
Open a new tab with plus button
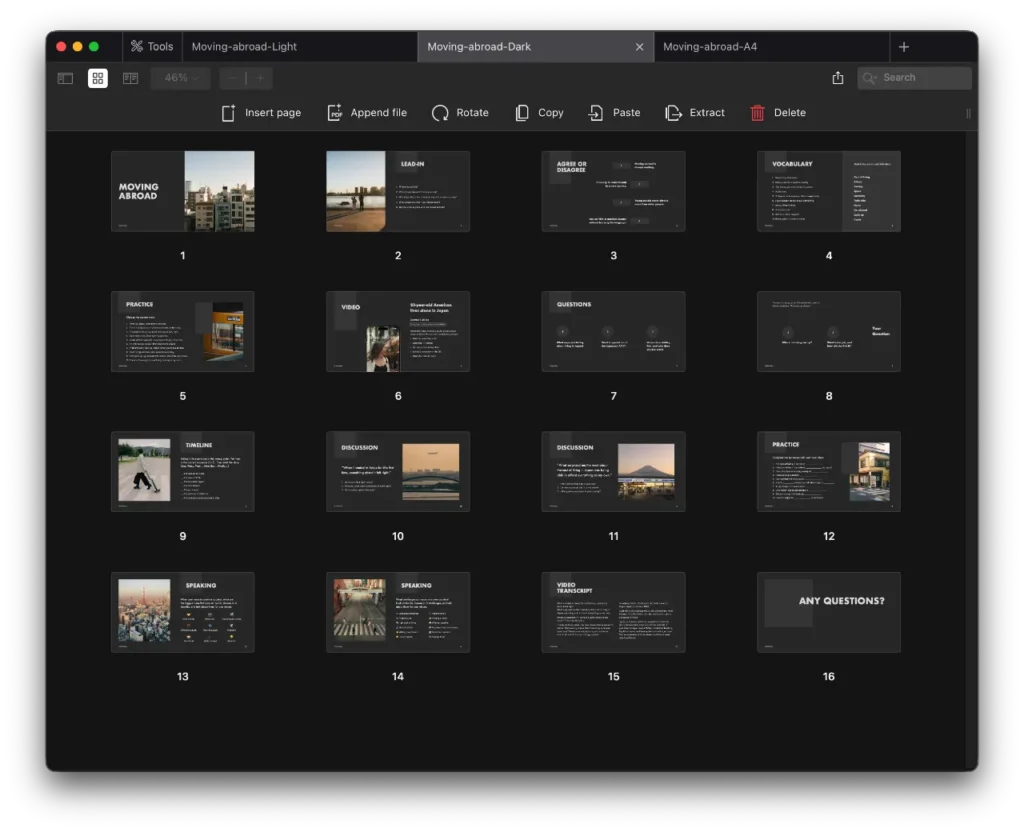(904, 47)
